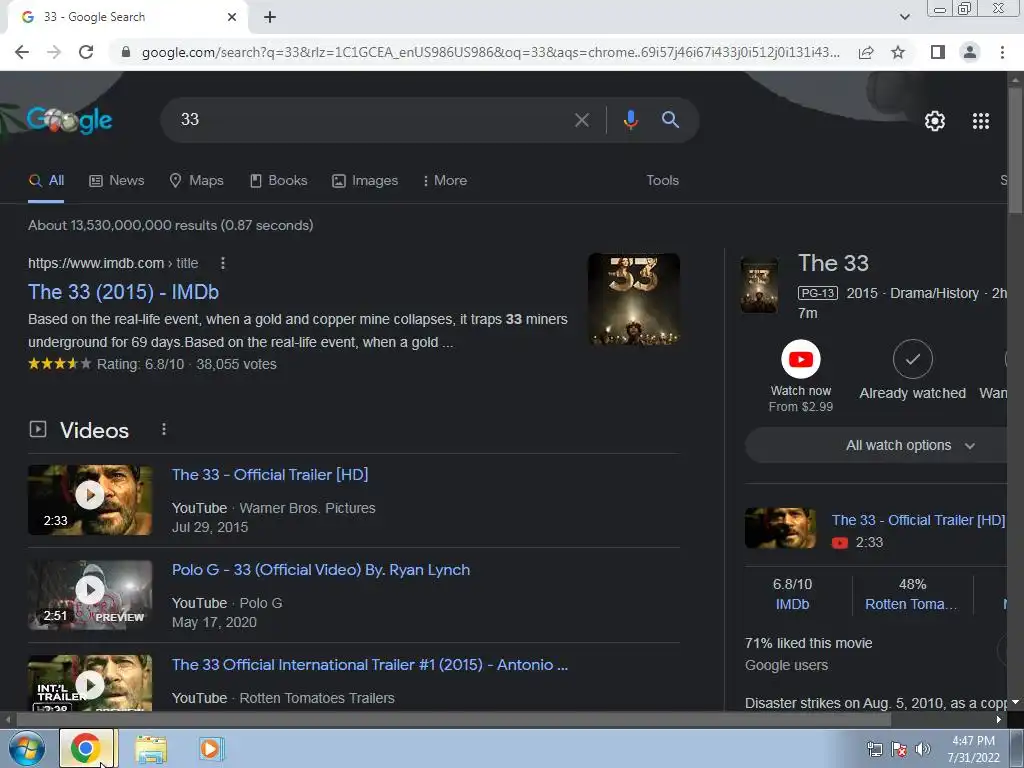Open the Action Center flag icon
1024x768 pixels.
(898, 749)
